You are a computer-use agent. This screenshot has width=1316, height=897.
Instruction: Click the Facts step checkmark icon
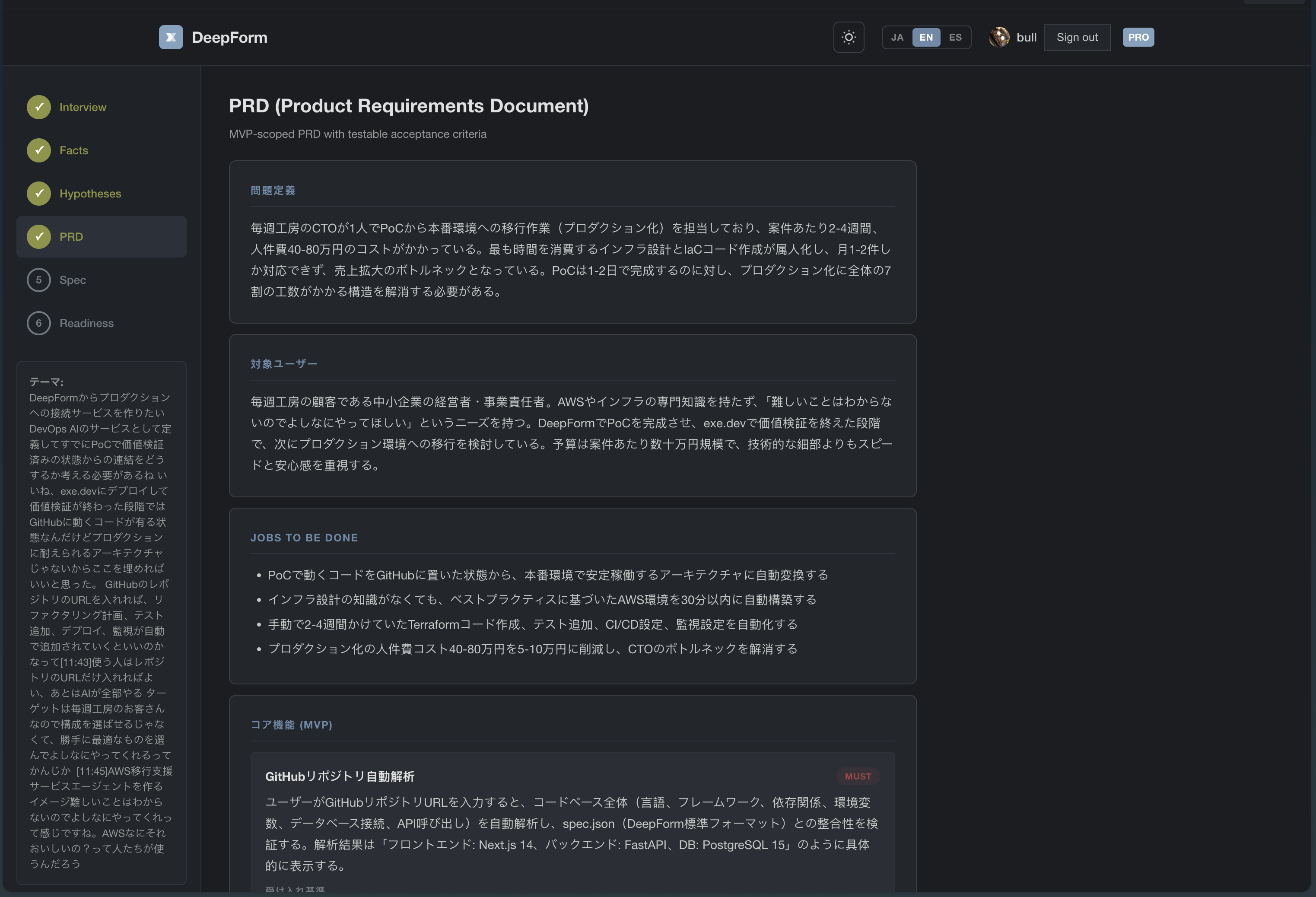tap(38, 150)
